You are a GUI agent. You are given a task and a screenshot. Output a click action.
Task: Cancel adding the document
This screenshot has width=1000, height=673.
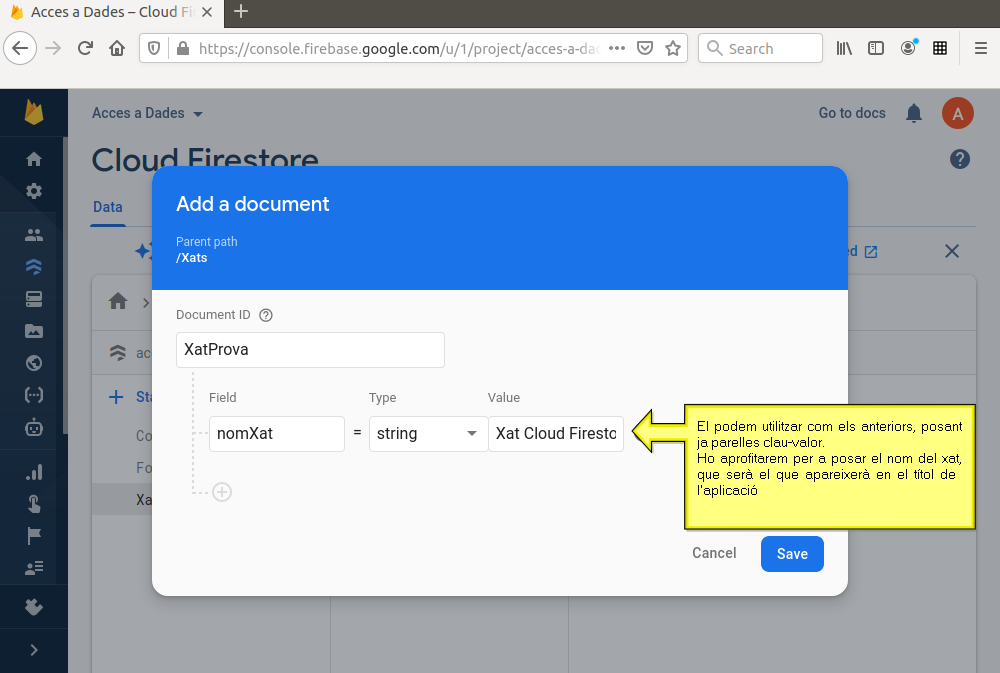pyautogui.click(x=714, y=553)
